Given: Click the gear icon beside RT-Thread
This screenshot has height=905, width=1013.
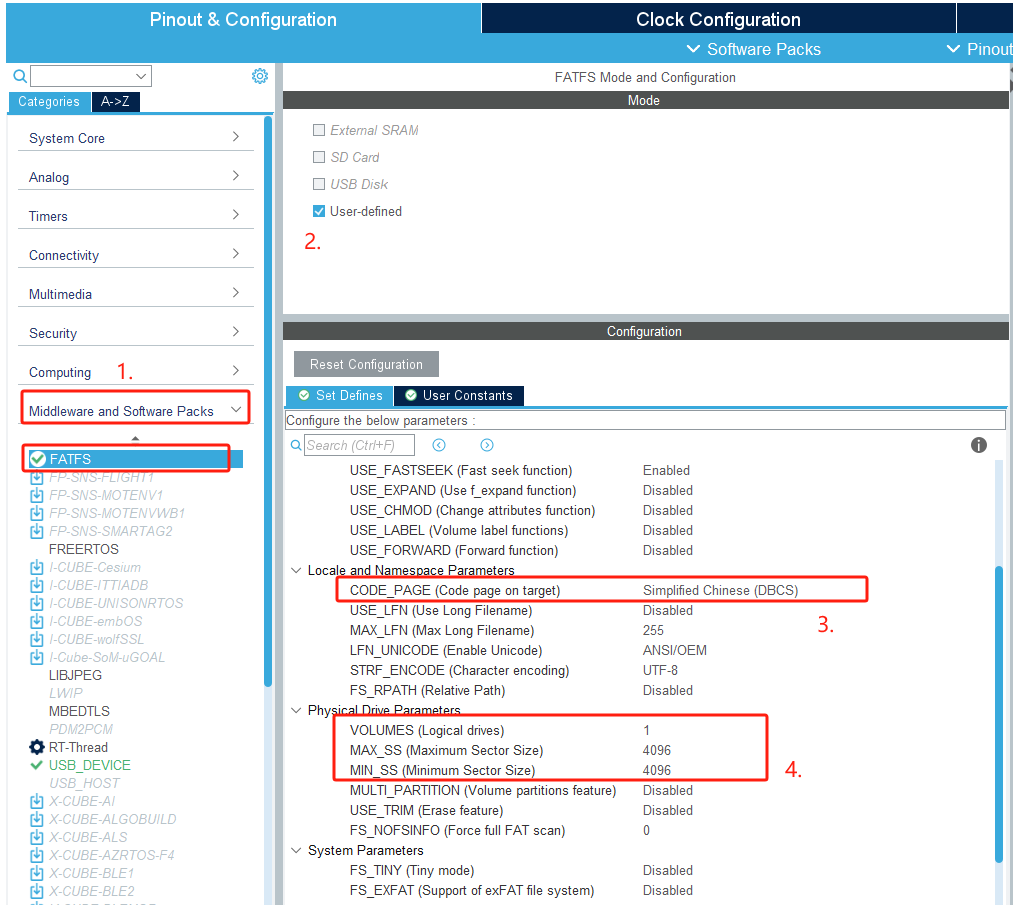Looking at the screenshot, I should 37,747.
